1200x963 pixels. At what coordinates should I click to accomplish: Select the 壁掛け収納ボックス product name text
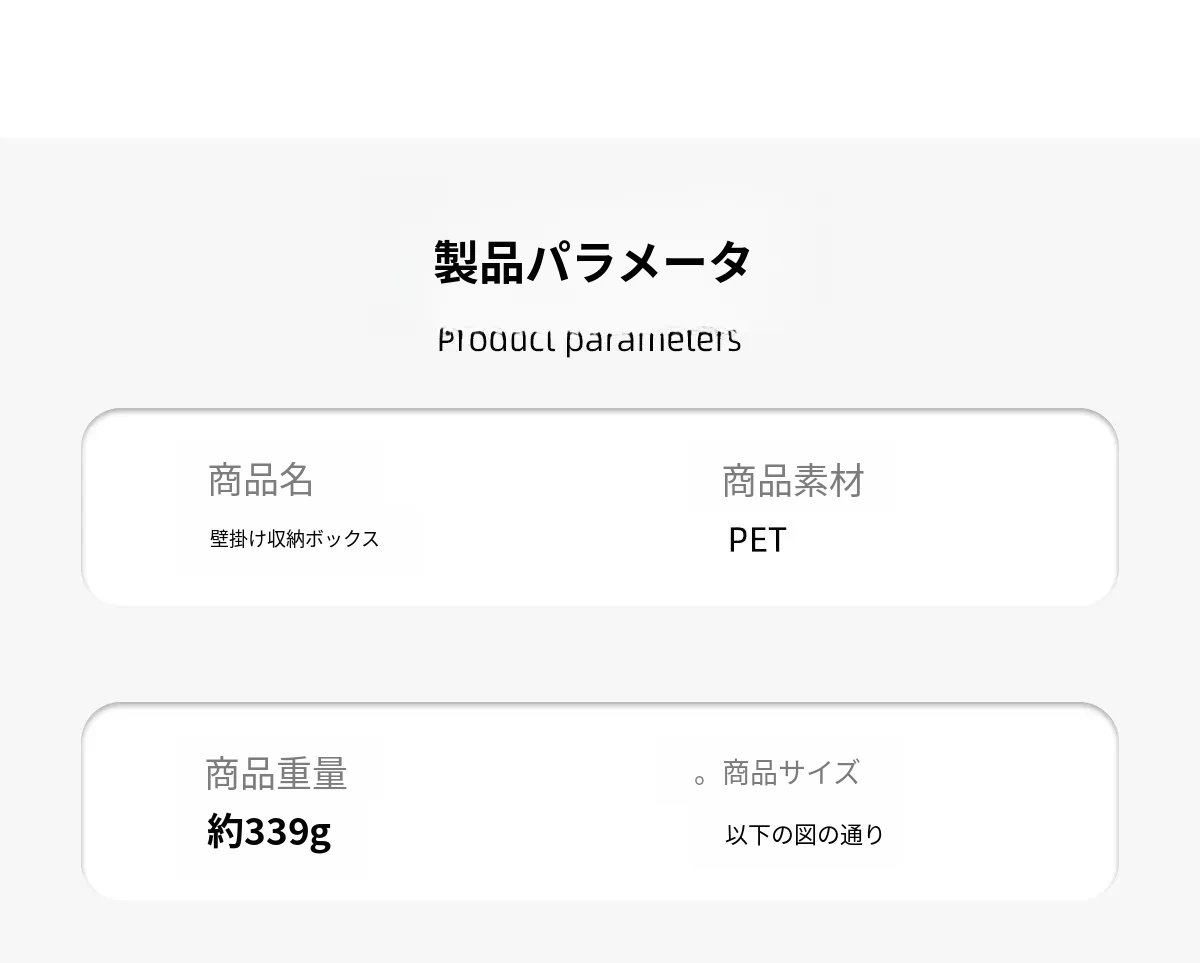pos(294,539)
